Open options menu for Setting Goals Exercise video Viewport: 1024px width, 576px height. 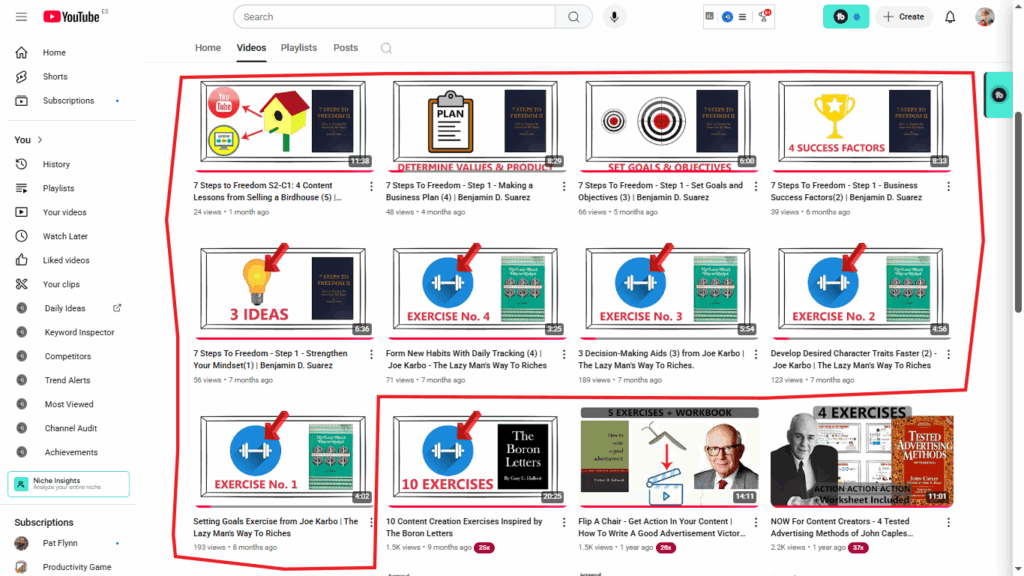[x=371, y=522]
